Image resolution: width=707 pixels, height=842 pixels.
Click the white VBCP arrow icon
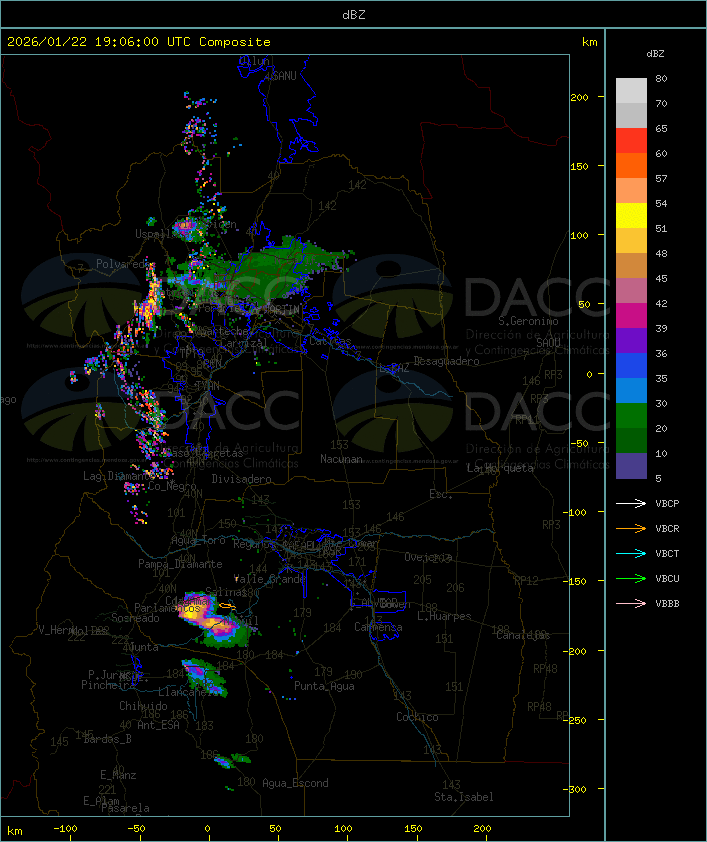pyautogui.click(x=631, y=503)
